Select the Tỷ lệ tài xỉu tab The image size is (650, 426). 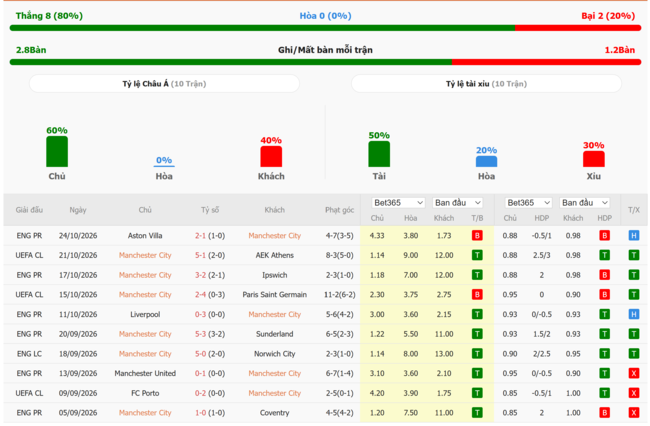point(486,84)
